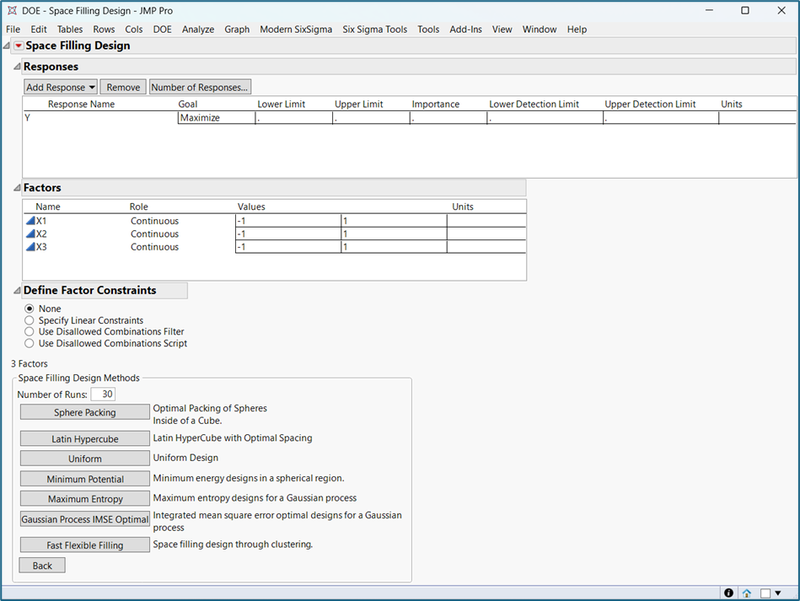
Task: Click the info icon in status bar
Action: tap(729, 592)
